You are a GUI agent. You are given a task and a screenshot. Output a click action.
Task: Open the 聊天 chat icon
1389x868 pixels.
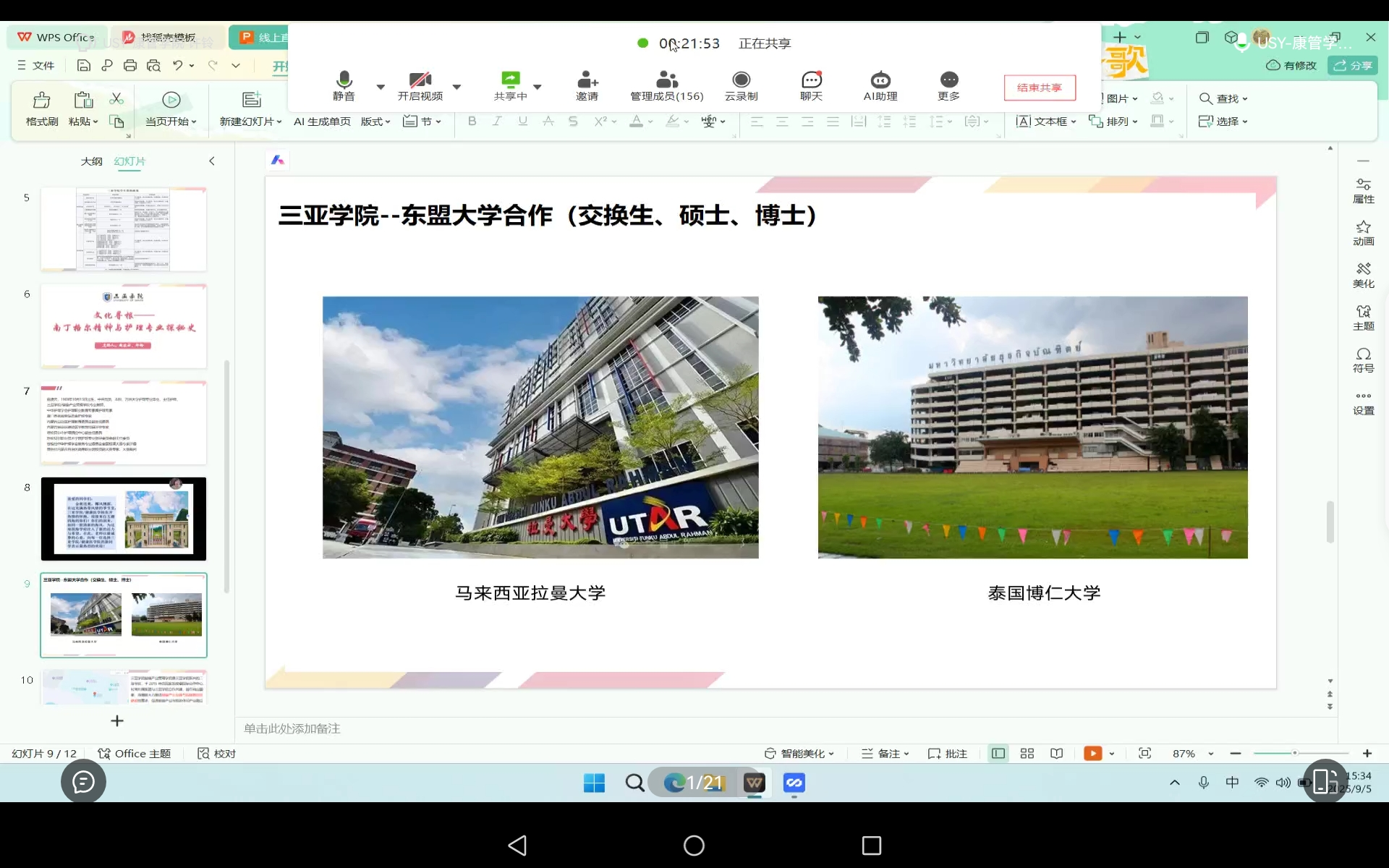(811, 80)
